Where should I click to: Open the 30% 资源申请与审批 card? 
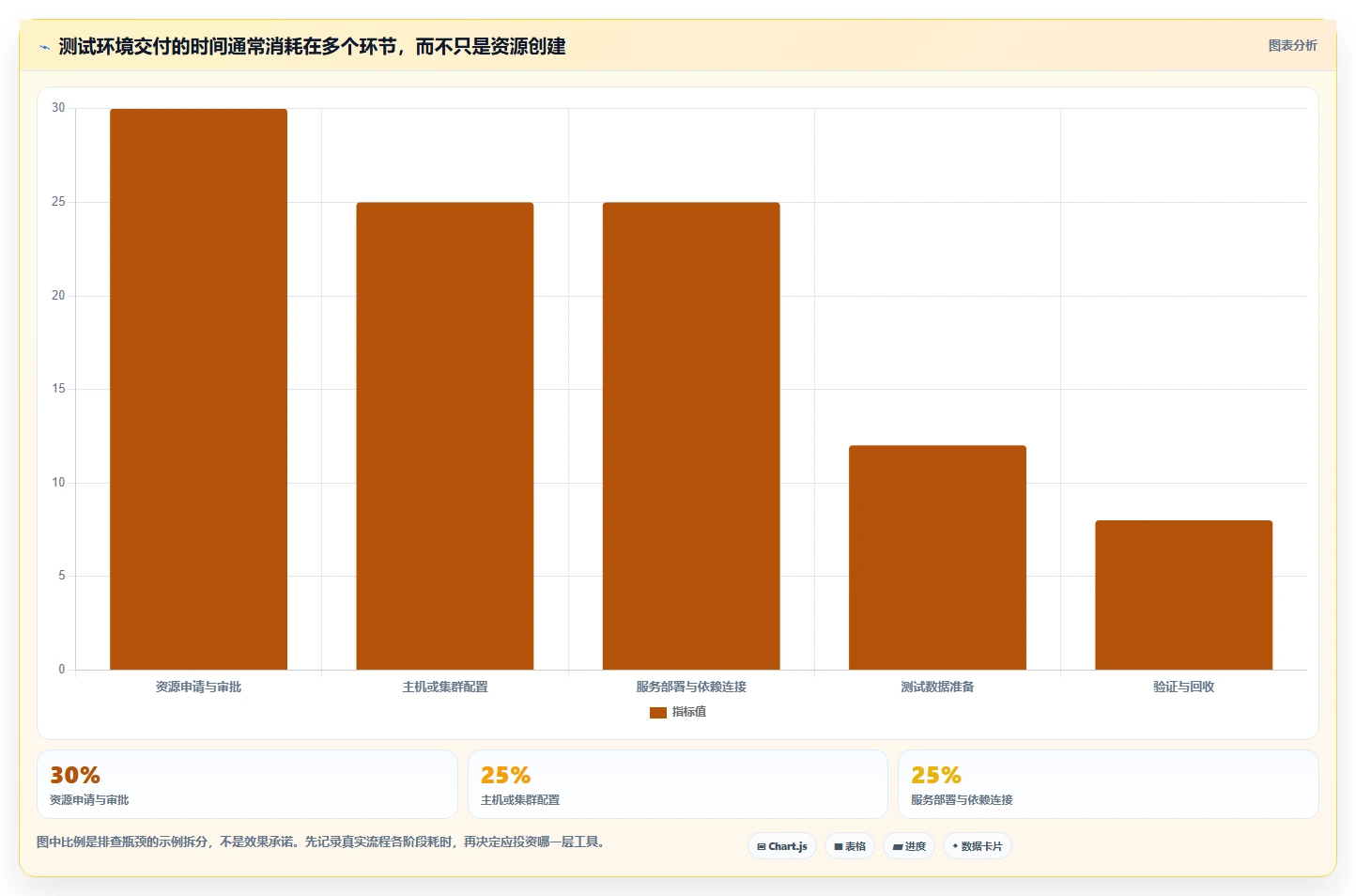tap(247, 784)
